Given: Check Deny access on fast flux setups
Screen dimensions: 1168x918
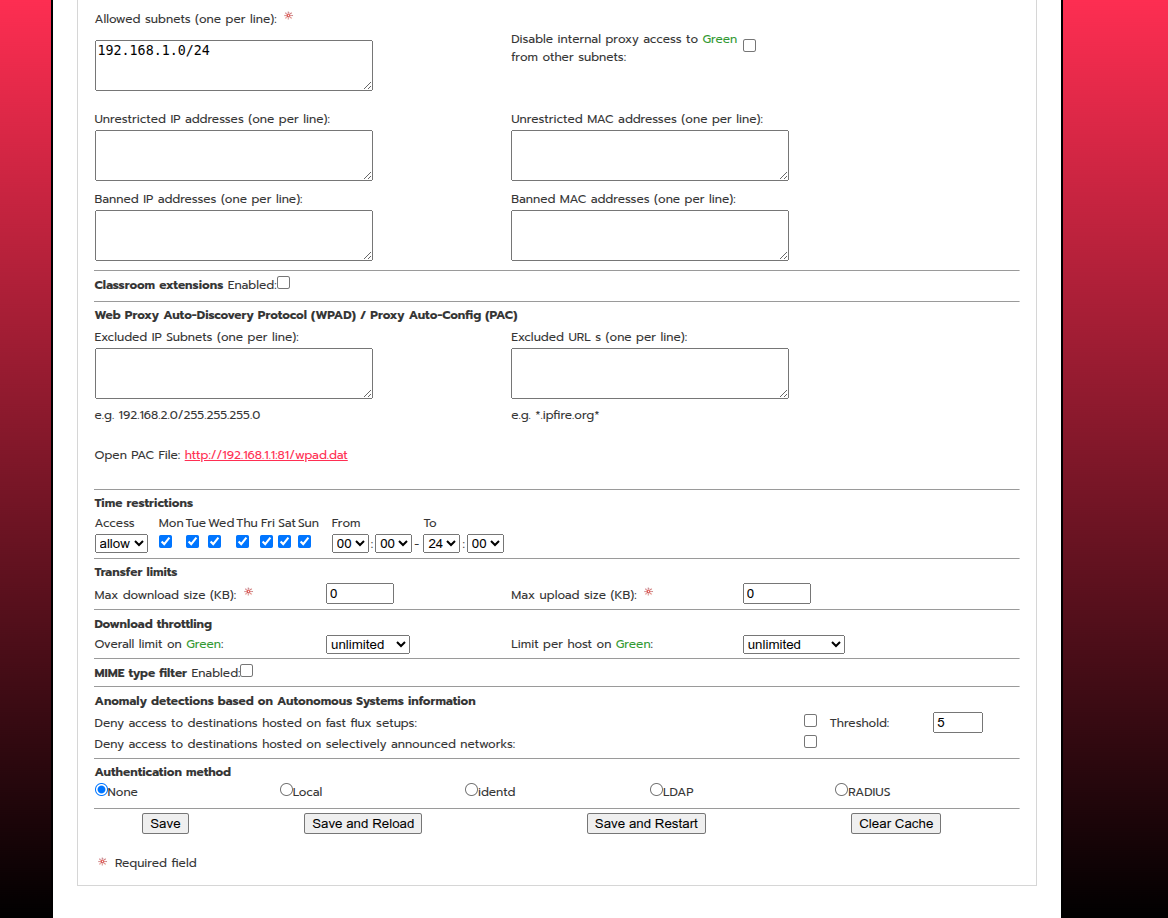Looking at the screenshot, I should click(x=810, y=721).
